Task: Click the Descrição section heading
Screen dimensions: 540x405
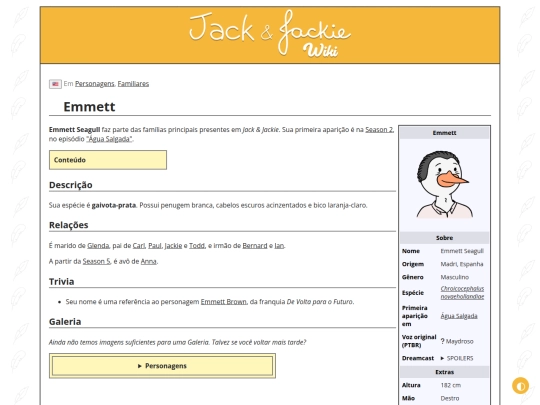Action: tap(71, 185)
